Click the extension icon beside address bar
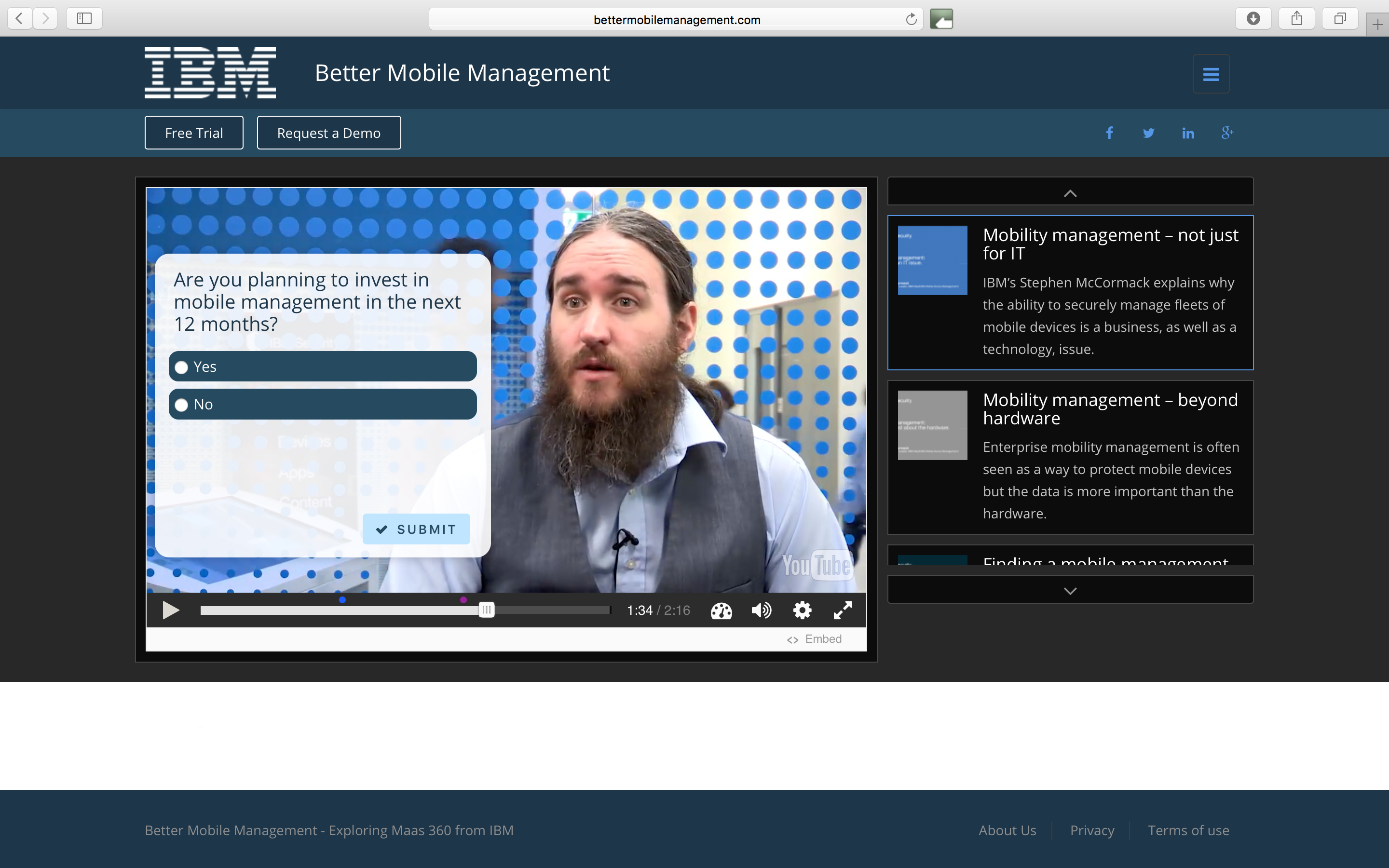The height and width of the screenshot is (868, 1389). pos(941,19)
